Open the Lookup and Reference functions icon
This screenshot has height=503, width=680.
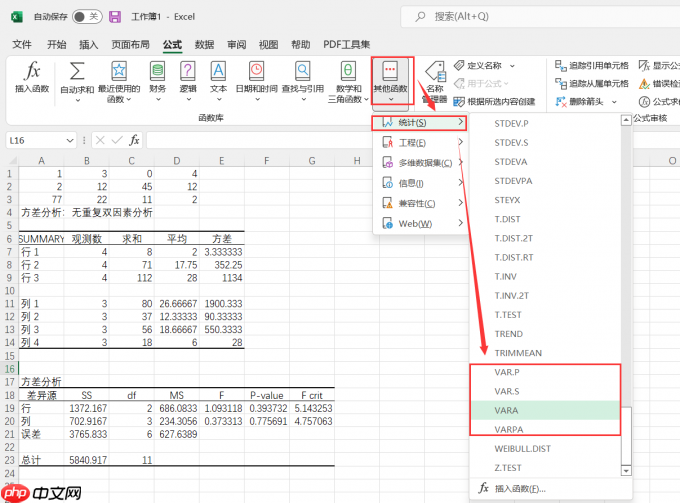tap(303, 71)
